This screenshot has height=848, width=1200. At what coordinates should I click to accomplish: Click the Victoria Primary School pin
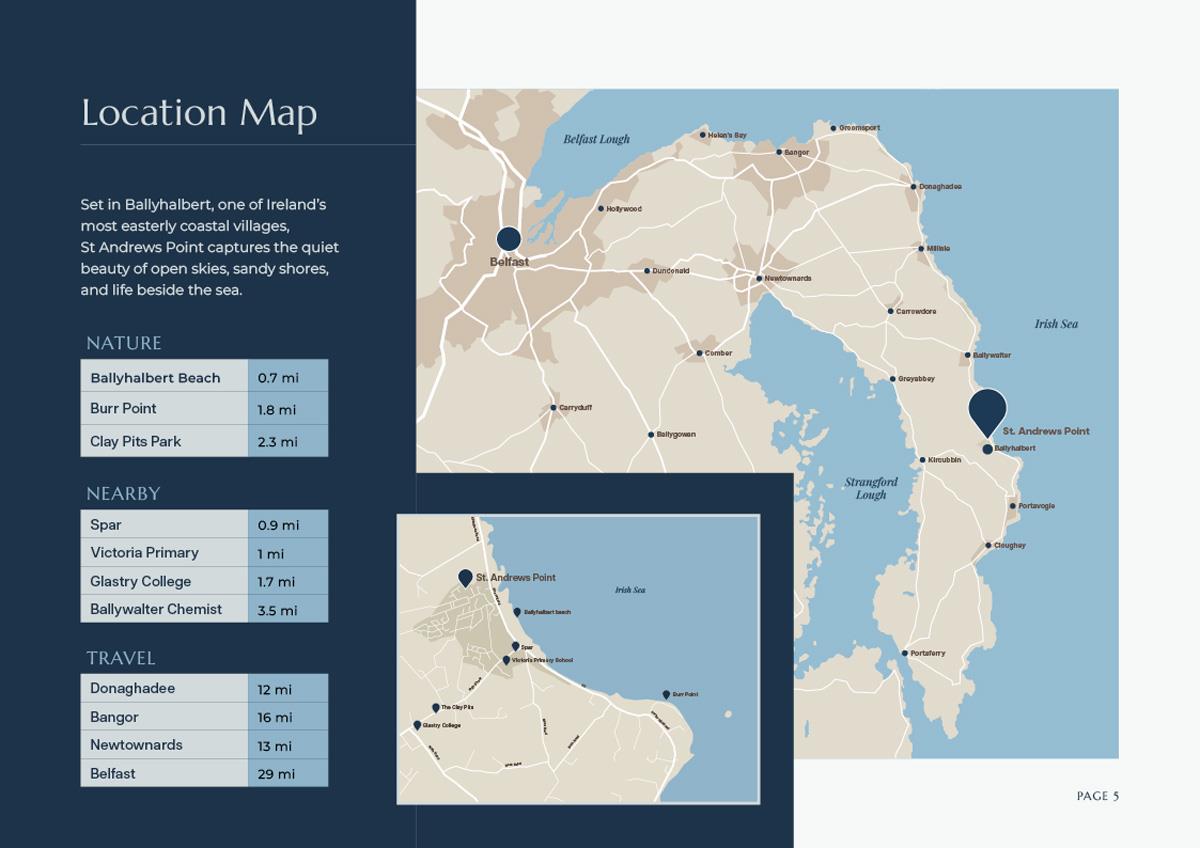(x=506, y=660)
